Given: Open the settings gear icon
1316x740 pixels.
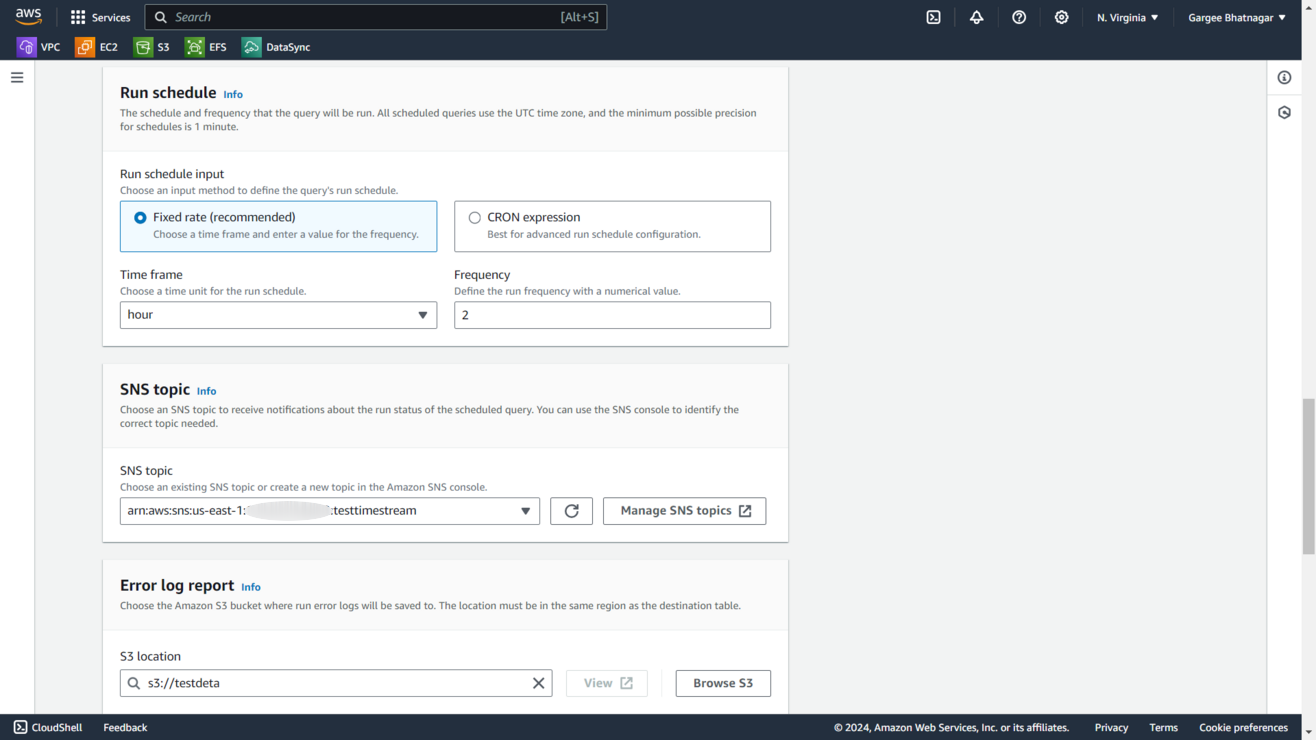Looking at the screenshot, I should coord(1061,17).
